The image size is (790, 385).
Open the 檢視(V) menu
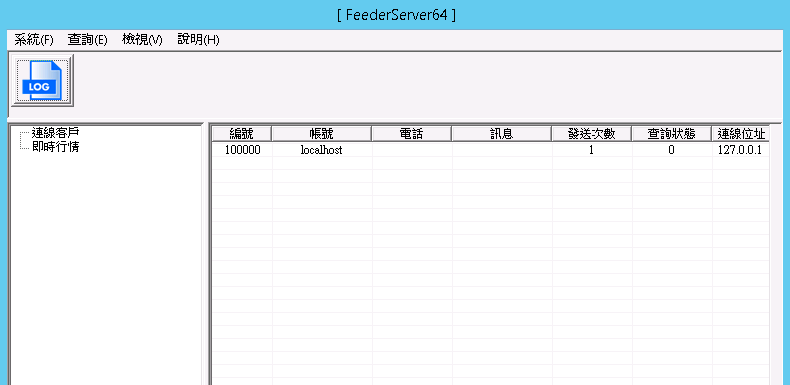point(142,40)
